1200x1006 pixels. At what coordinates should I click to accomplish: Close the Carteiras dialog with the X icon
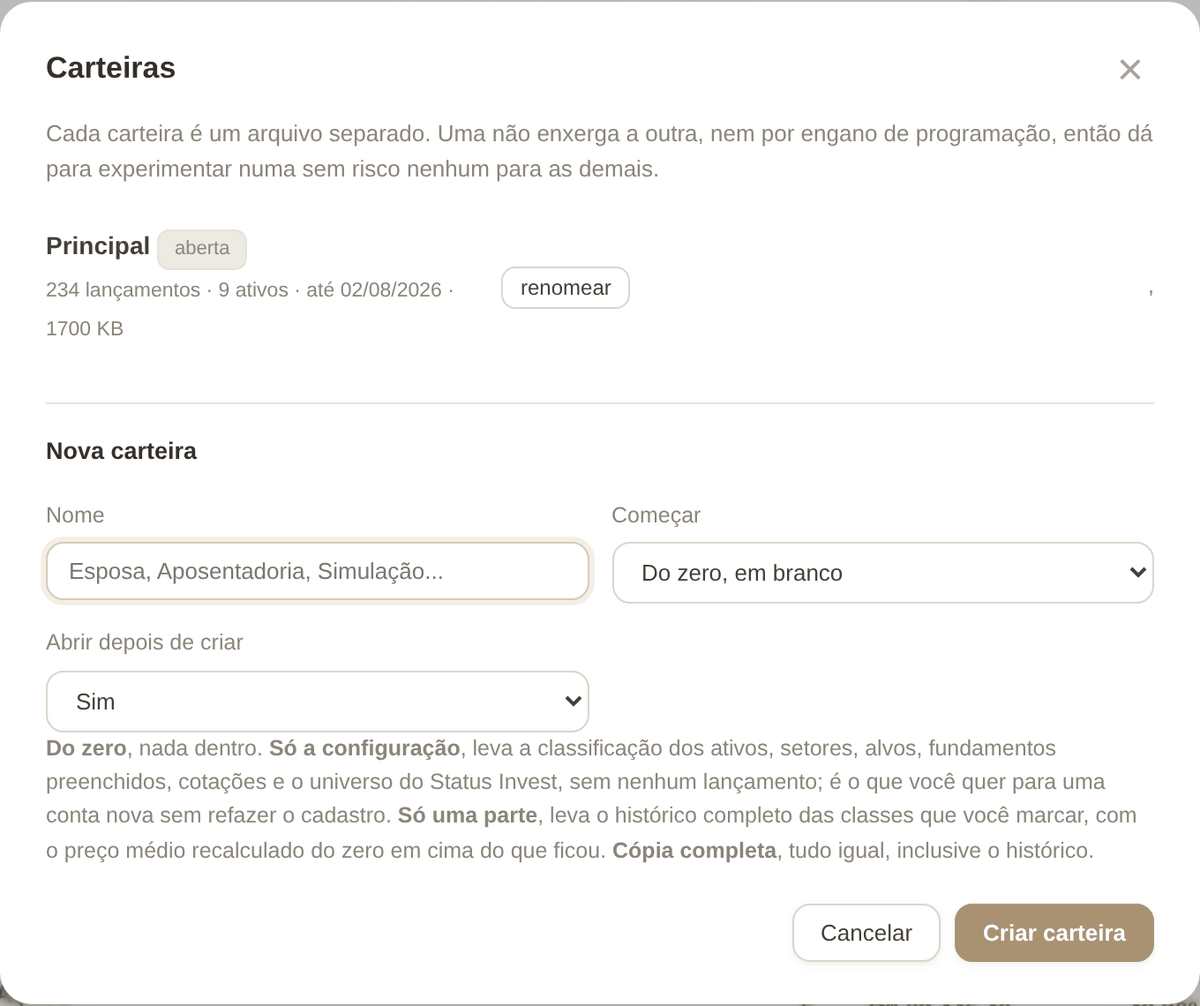[1130, 69]
